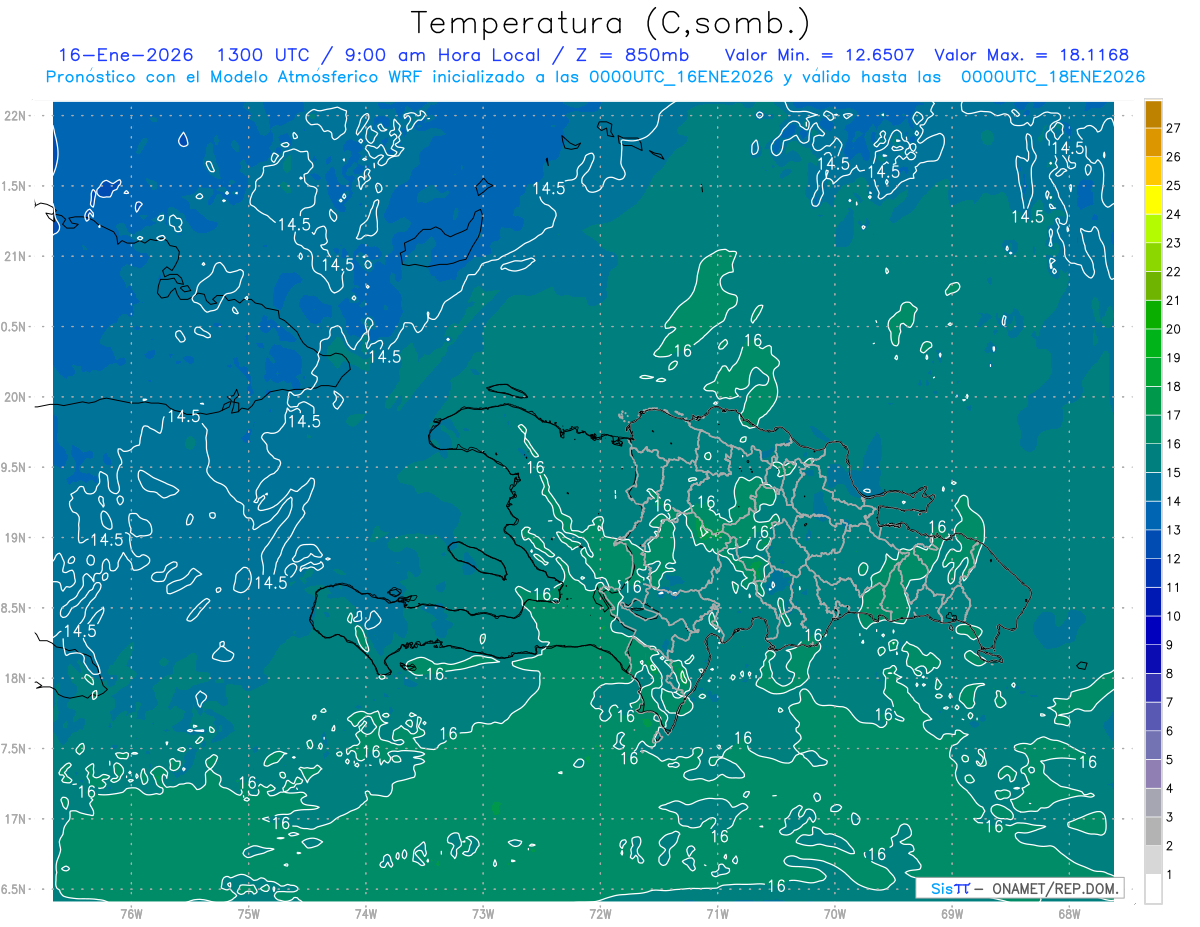Click longitude axis label "73W"

click(483, 913)
